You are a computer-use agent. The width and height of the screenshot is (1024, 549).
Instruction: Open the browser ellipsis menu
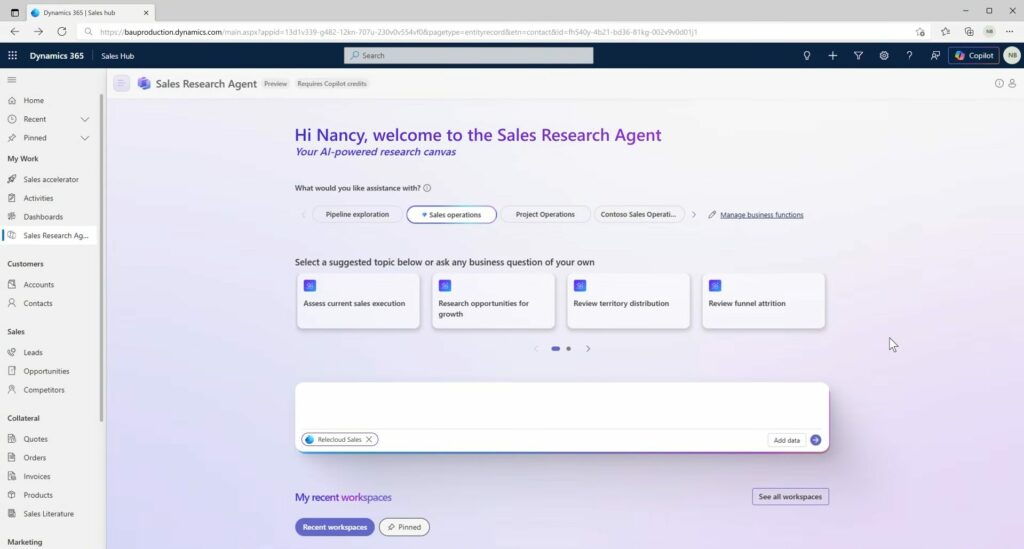pyautogui.click(x=1010, y=31)
